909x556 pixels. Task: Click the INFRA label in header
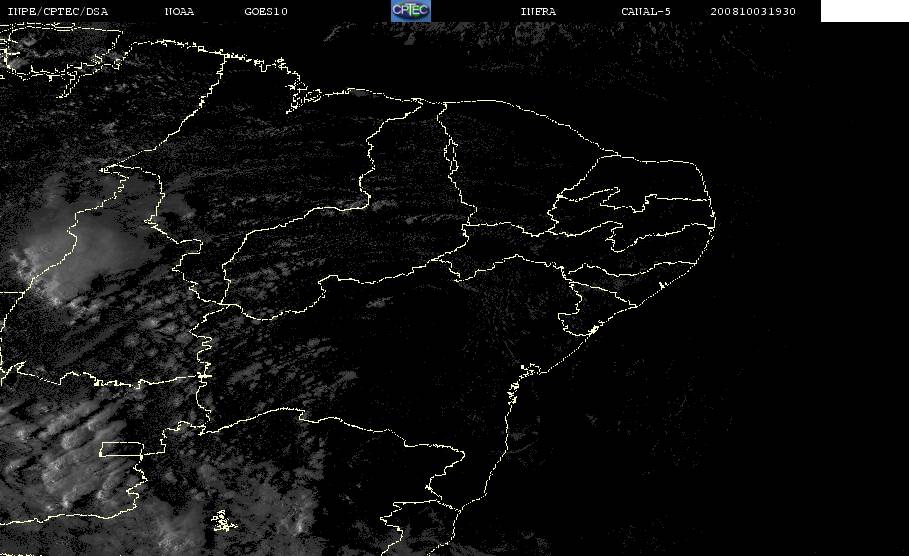[538, 12]
